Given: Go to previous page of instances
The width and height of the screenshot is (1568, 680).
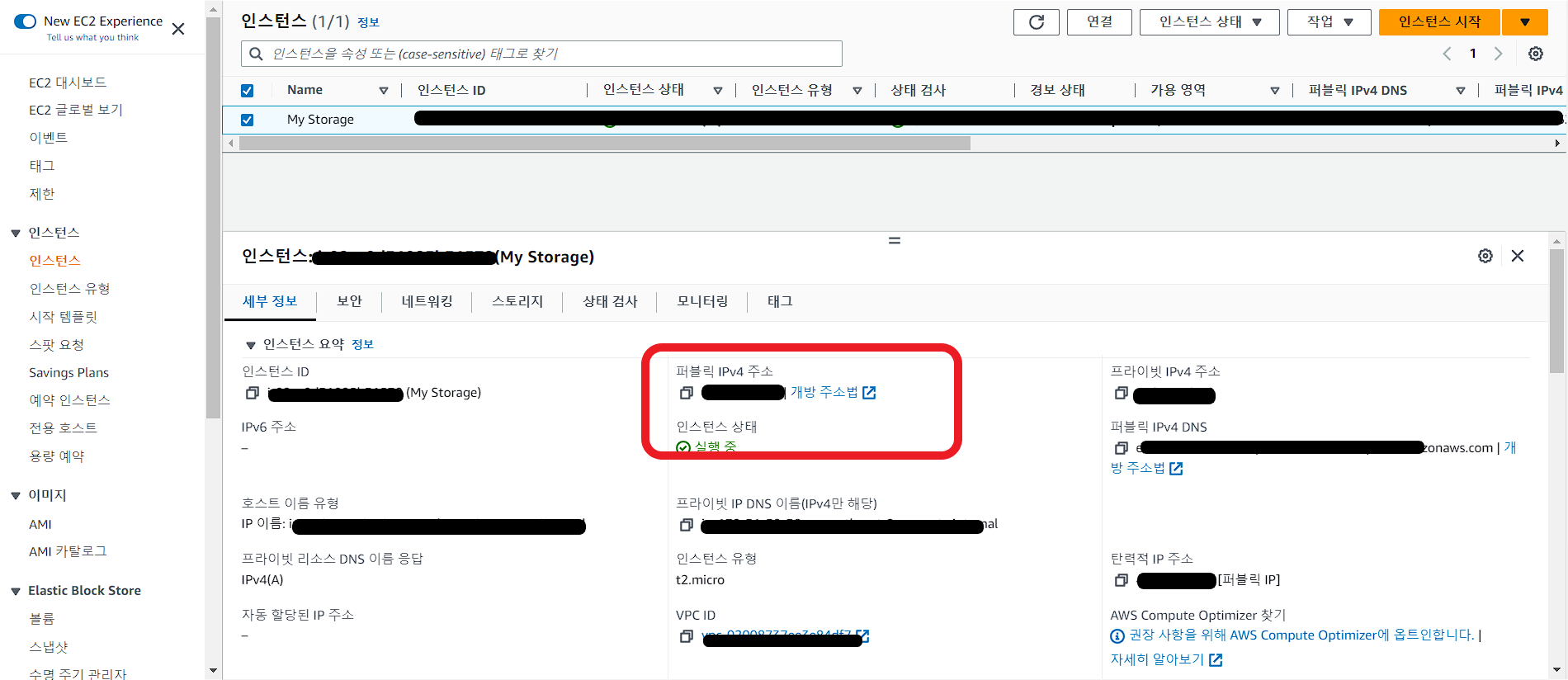Looking at the screenshot, I should 1447,54.
